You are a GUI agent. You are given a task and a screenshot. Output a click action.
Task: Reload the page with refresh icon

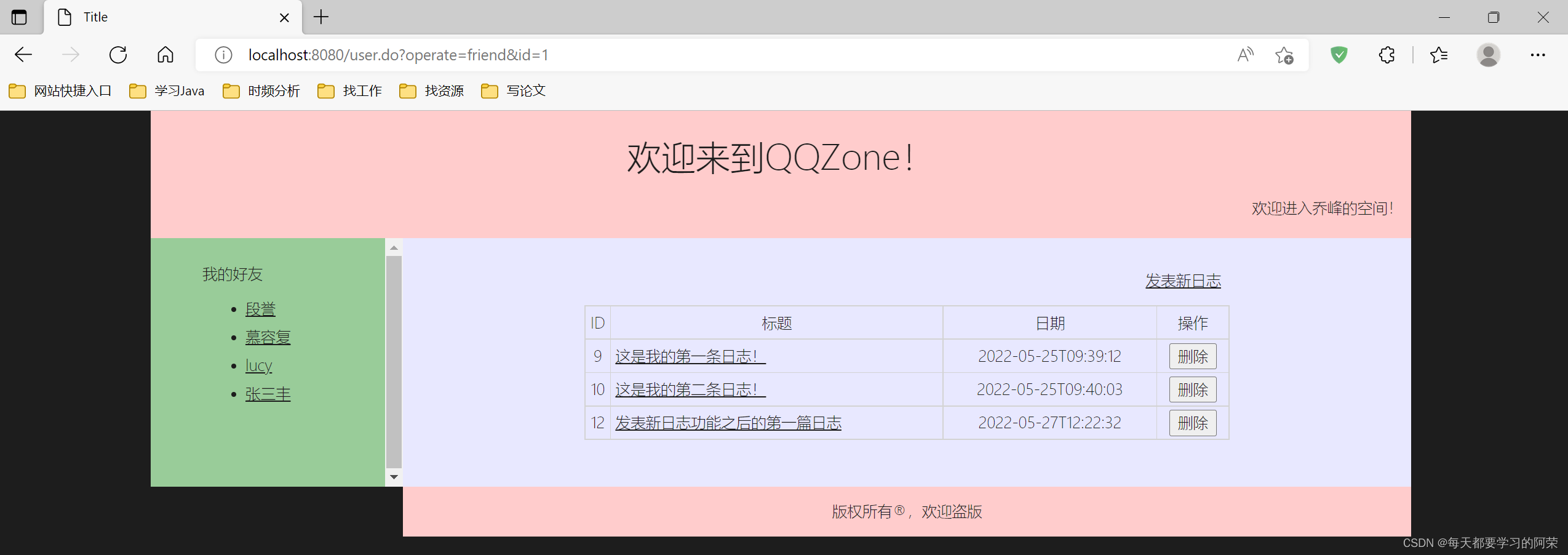tap(118, 55)
